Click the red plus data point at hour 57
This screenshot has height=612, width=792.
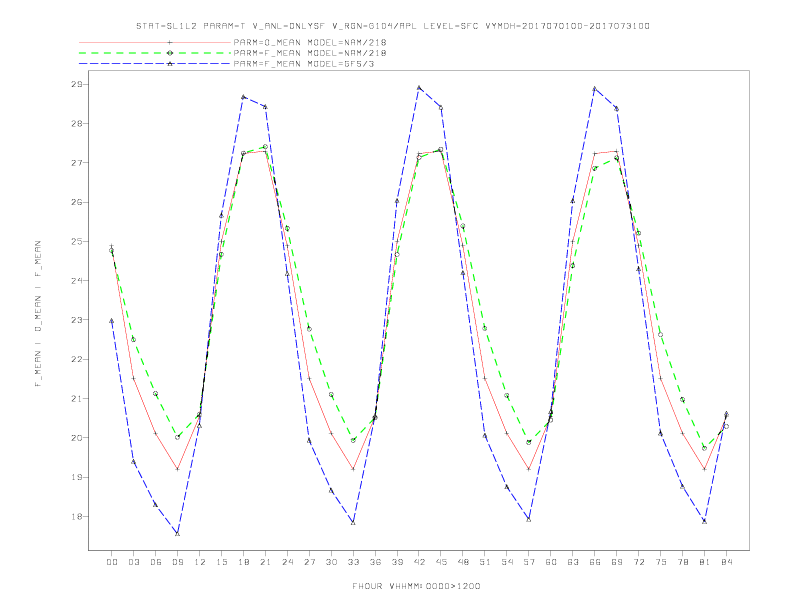click(x=529, y=469)
